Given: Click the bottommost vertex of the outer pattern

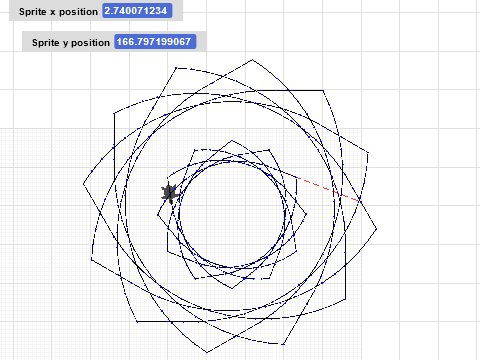Looking at the screenshot, I should [x=207, y=352].
